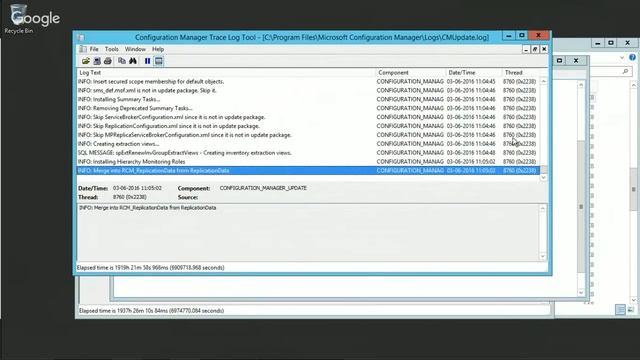Click the Date/Time value 03-06-2016 11:05:02
640x360 pixels.
[137, 188]
